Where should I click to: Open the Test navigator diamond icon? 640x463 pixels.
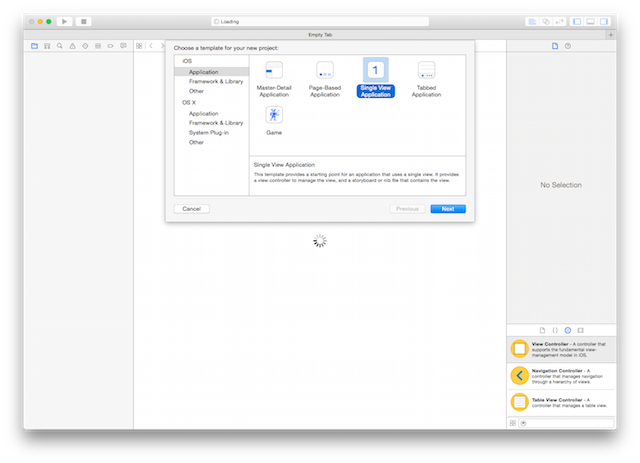85,46
